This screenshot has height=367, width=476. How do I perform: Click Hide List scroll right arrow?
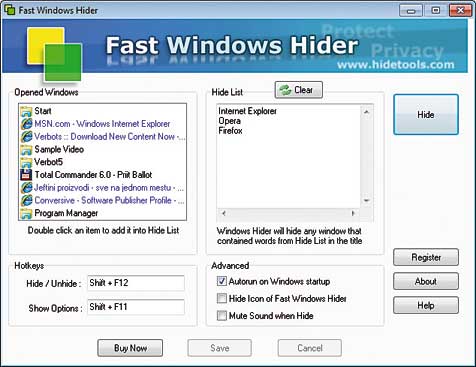pyautogui.click(x=353, y=213)
